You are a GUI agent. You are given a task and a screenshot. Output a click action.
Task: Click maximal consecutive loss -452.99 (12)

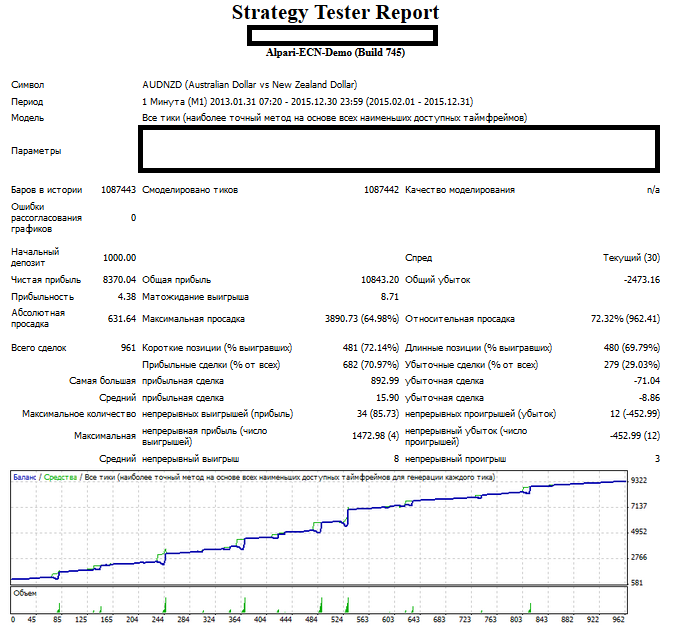click(635, 436)
